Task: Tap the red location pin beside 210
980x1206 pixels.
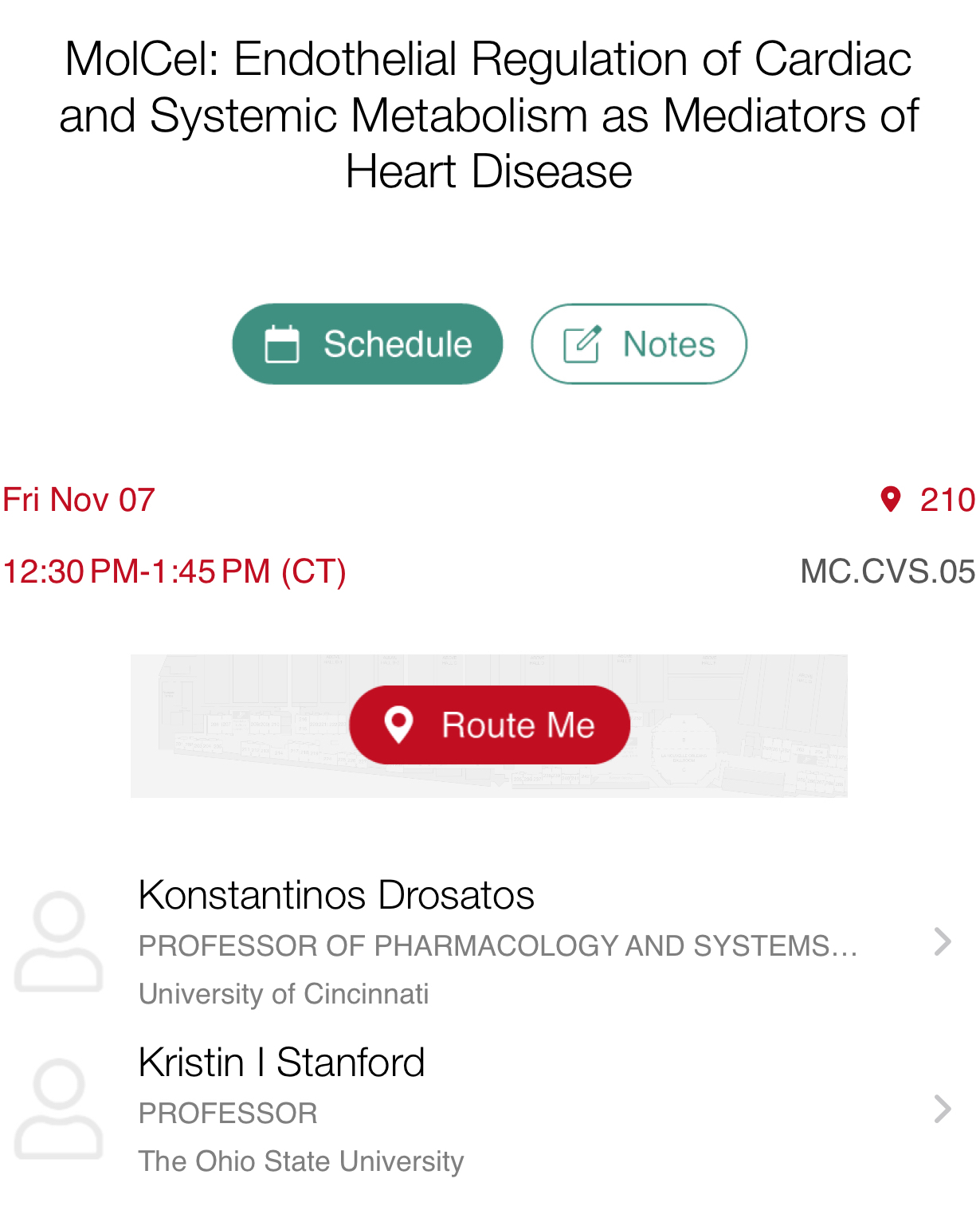Action: [x=890, y=500]
